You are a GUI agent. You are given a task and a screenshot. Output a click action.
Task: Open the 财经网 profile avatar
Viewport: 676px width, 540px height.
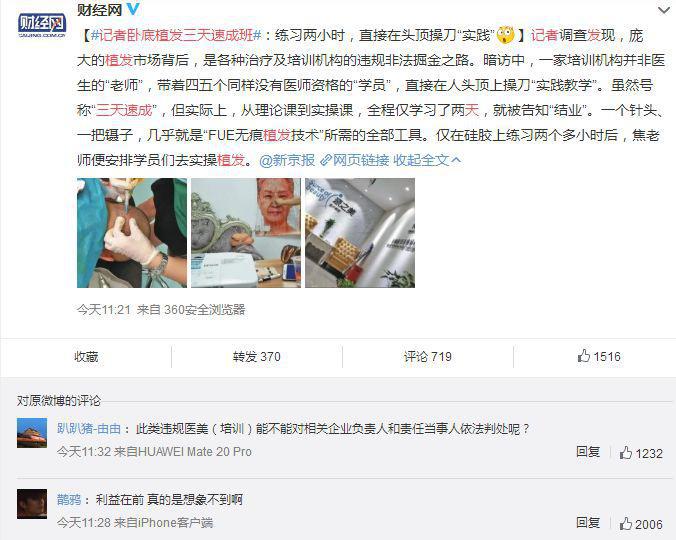42,25
